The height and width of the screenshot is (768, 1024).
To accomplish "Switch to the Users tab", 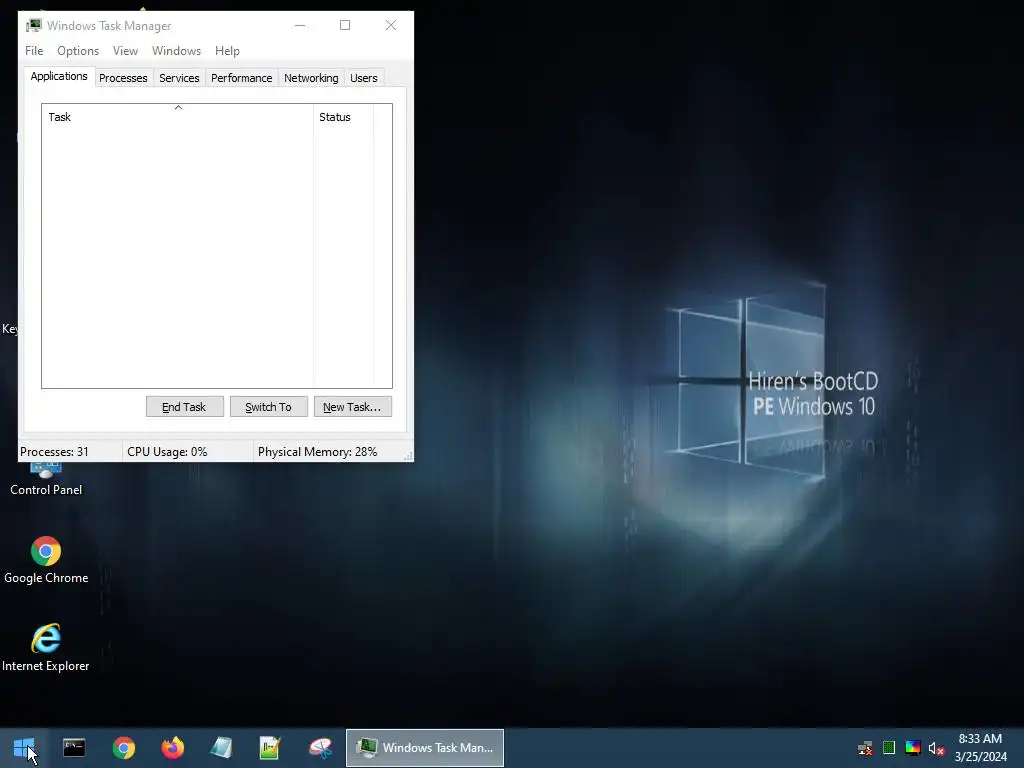I will pos(364,78).
